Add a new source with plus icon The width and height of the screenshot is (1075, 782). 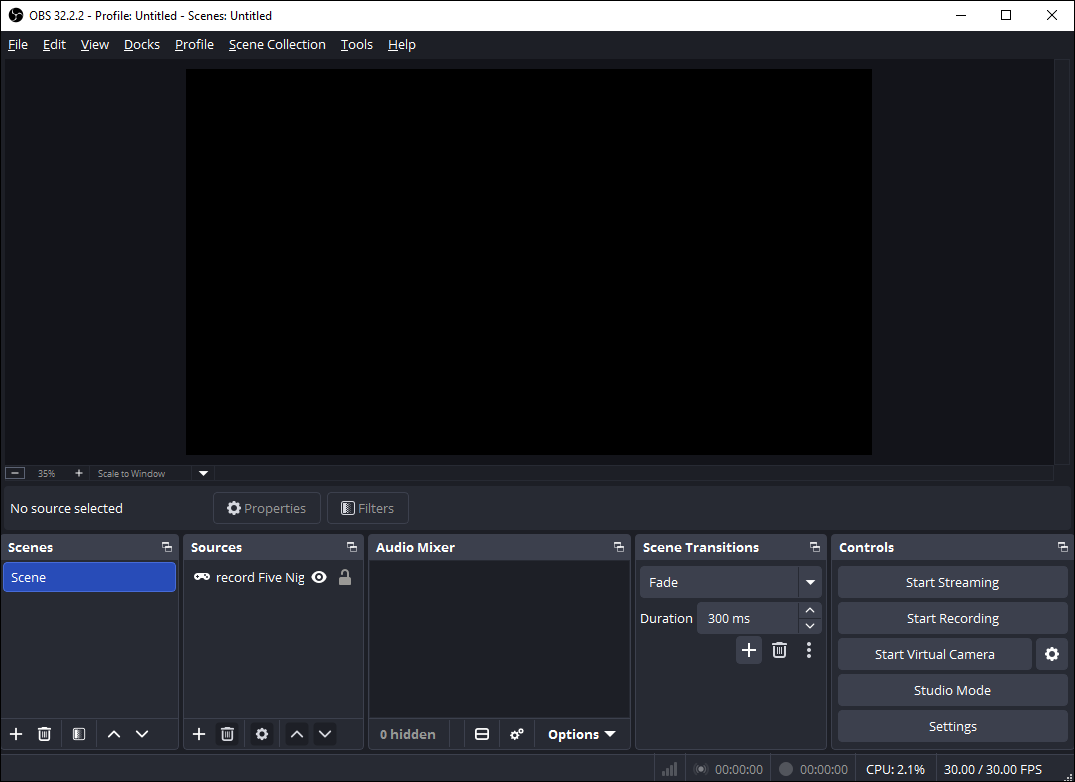(x=199, y=734)
